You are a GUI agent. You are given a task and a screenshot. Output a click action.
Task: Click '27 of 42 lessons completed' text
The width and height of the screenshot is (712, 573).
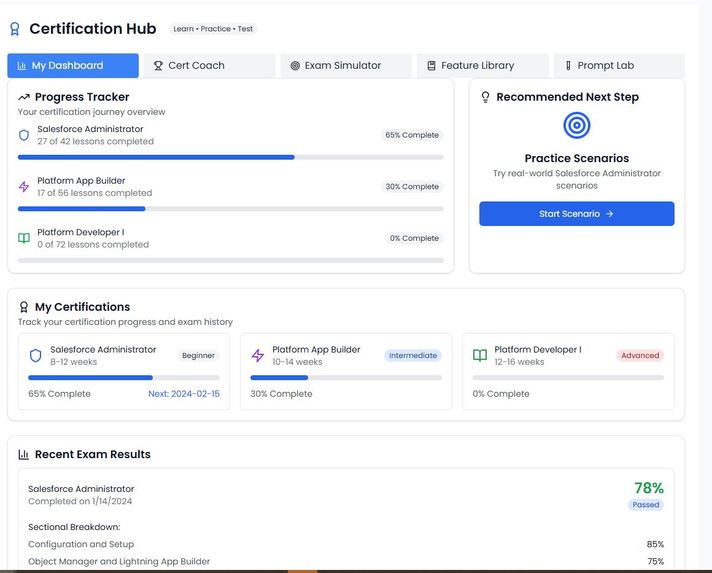tap(95, 141)
